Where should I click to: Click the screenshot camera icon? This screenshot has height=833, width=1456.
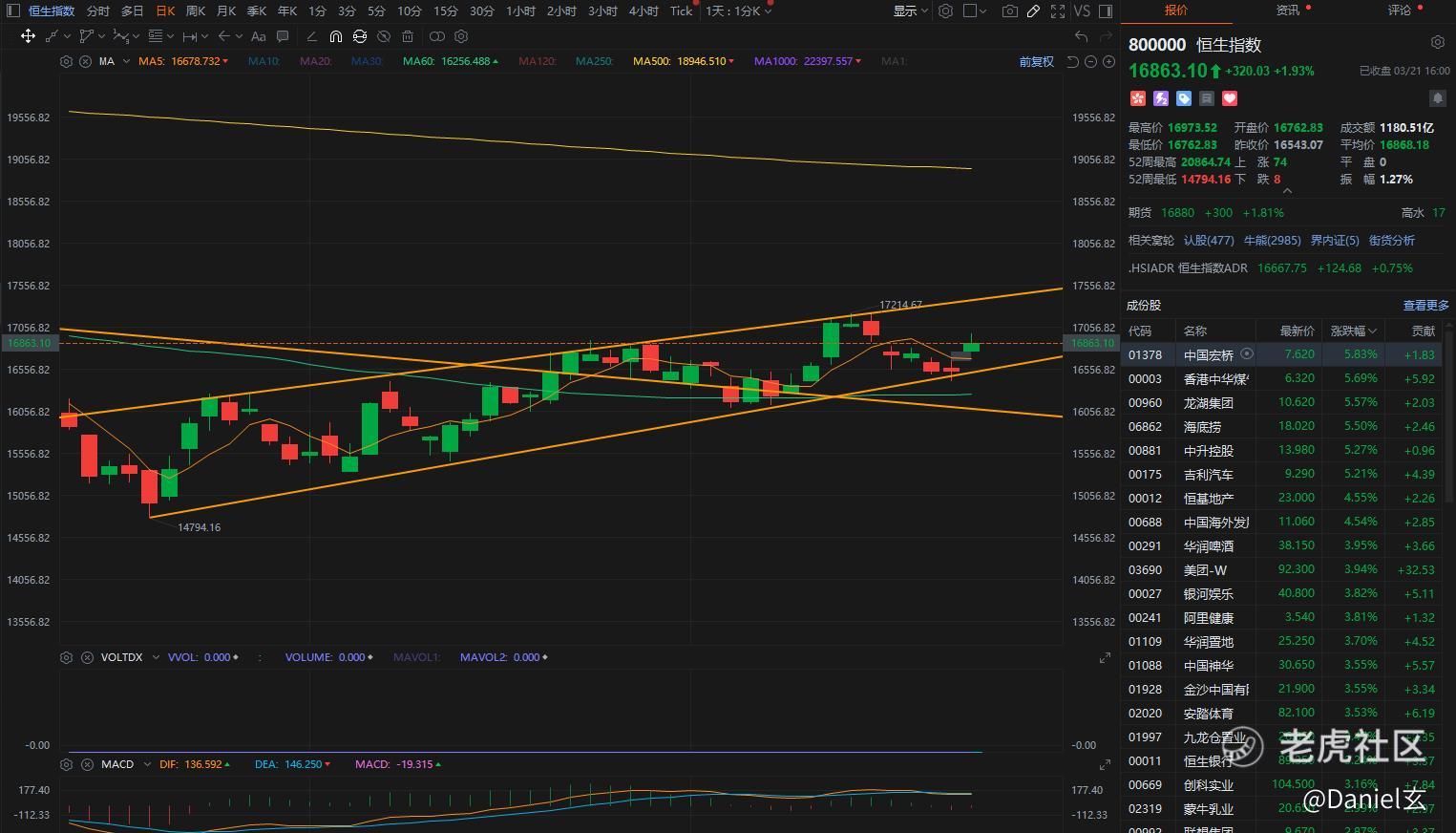(1010, 11)
